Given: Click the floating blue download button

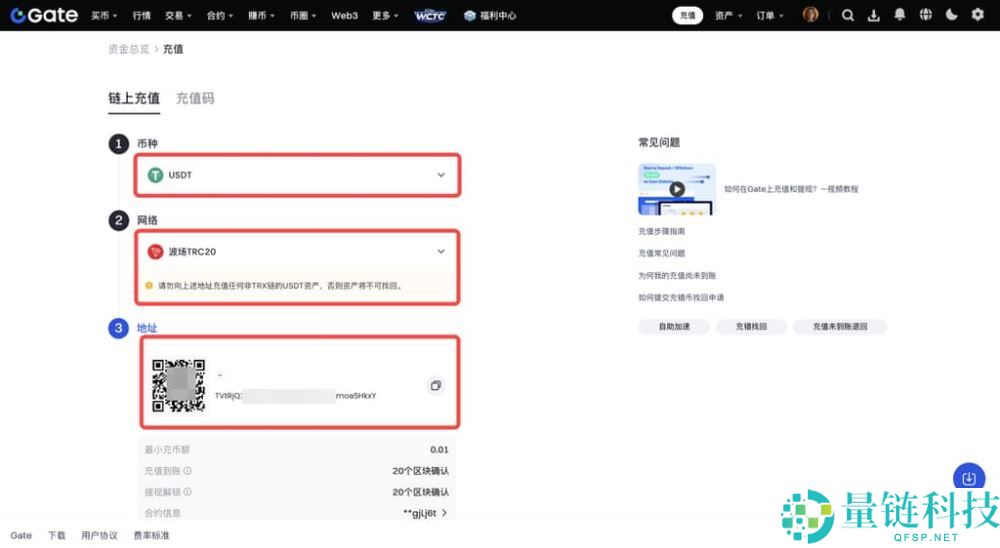Looking at the screenshot, I should pyautogui.click(x=969, y=478).
